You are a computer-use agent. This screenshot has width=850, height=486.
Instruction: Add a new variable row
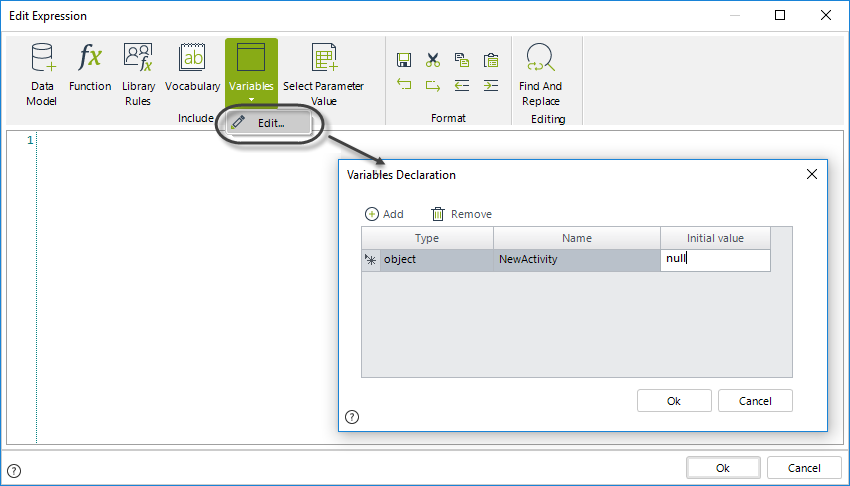(x=385, y=214)
